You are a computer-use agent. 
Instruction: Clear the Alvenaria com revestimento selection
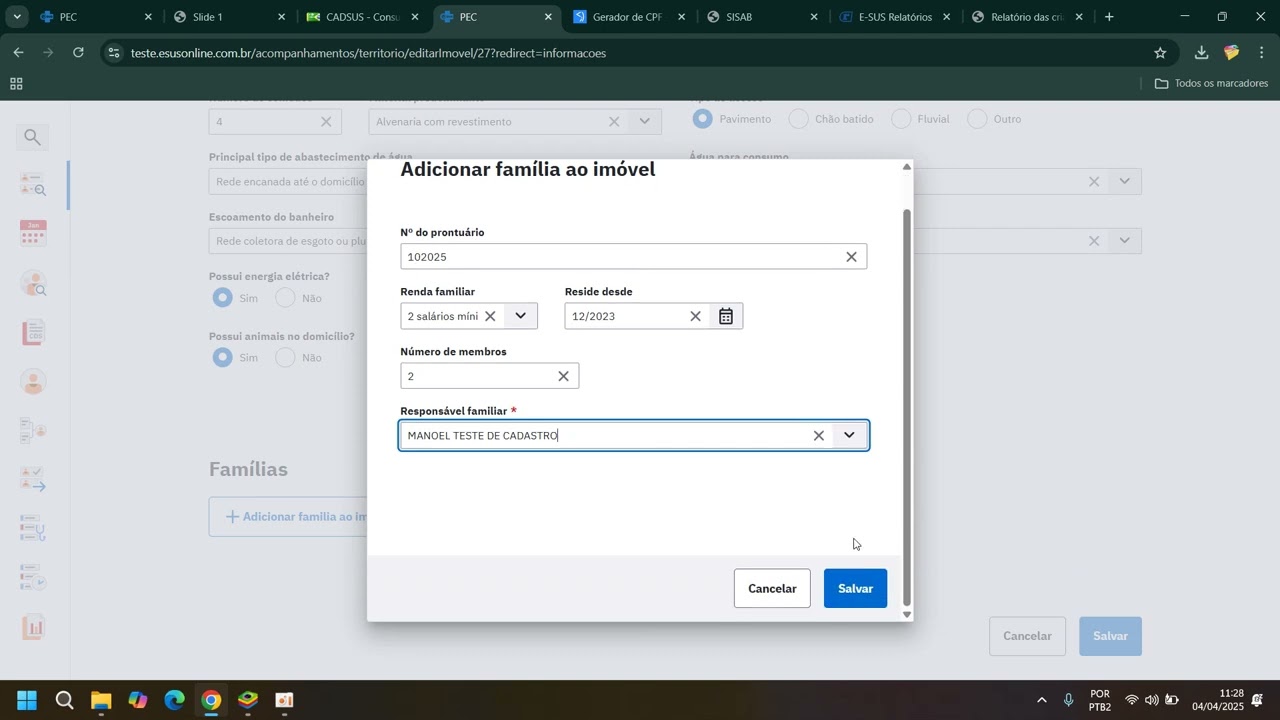coord(614,122)
